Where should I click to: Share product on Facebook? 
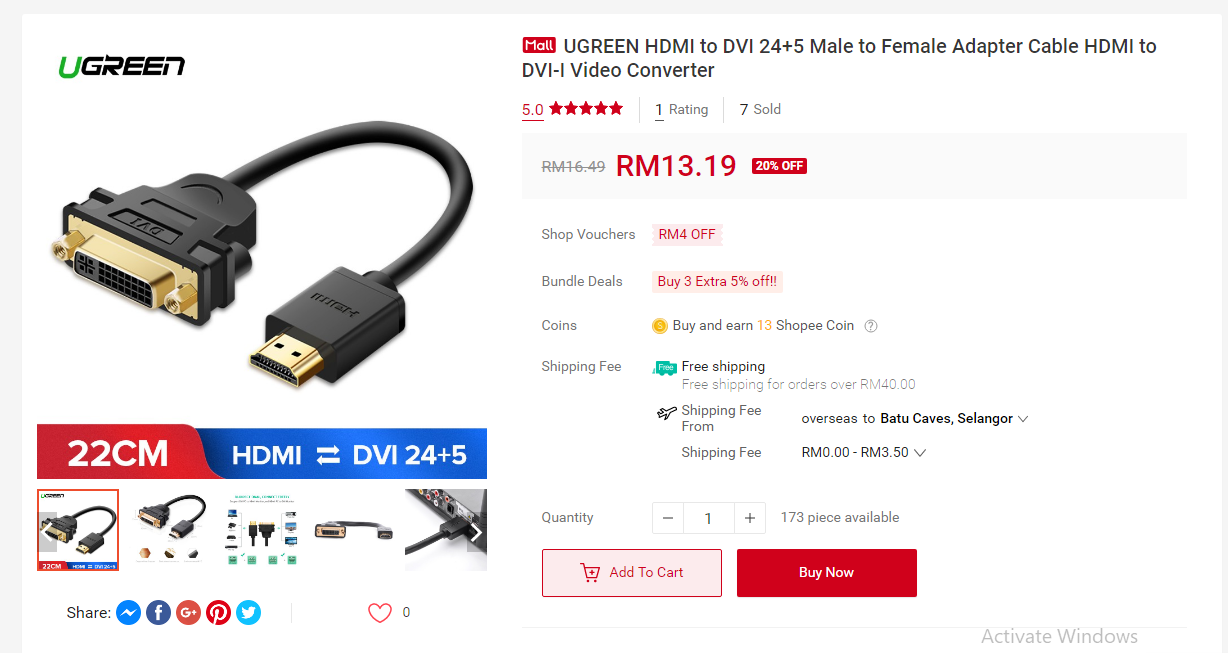pos(158,612)
